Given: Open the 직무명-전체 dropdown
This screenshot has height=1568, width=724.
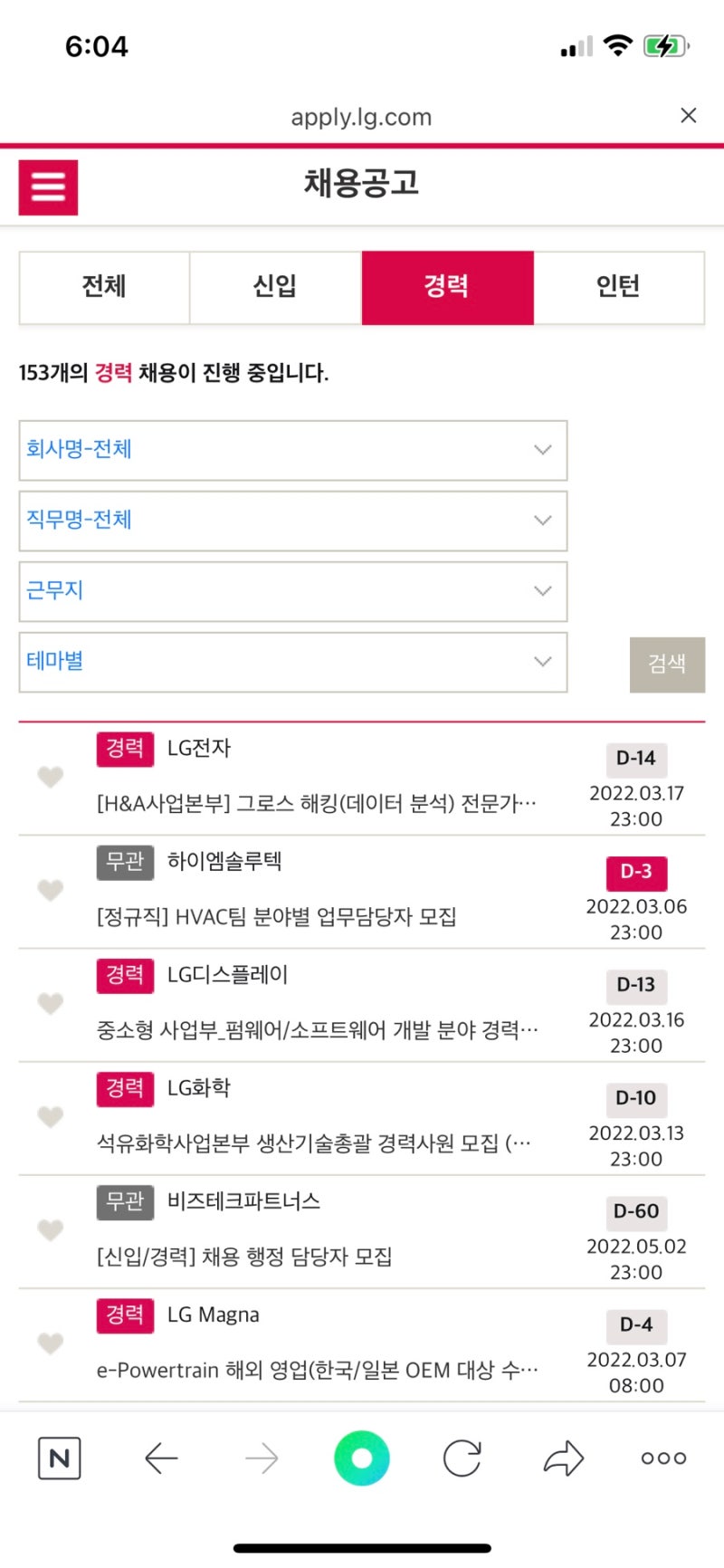Looking at the screenshot, I should pyautogui.click(x=292, y=521).
